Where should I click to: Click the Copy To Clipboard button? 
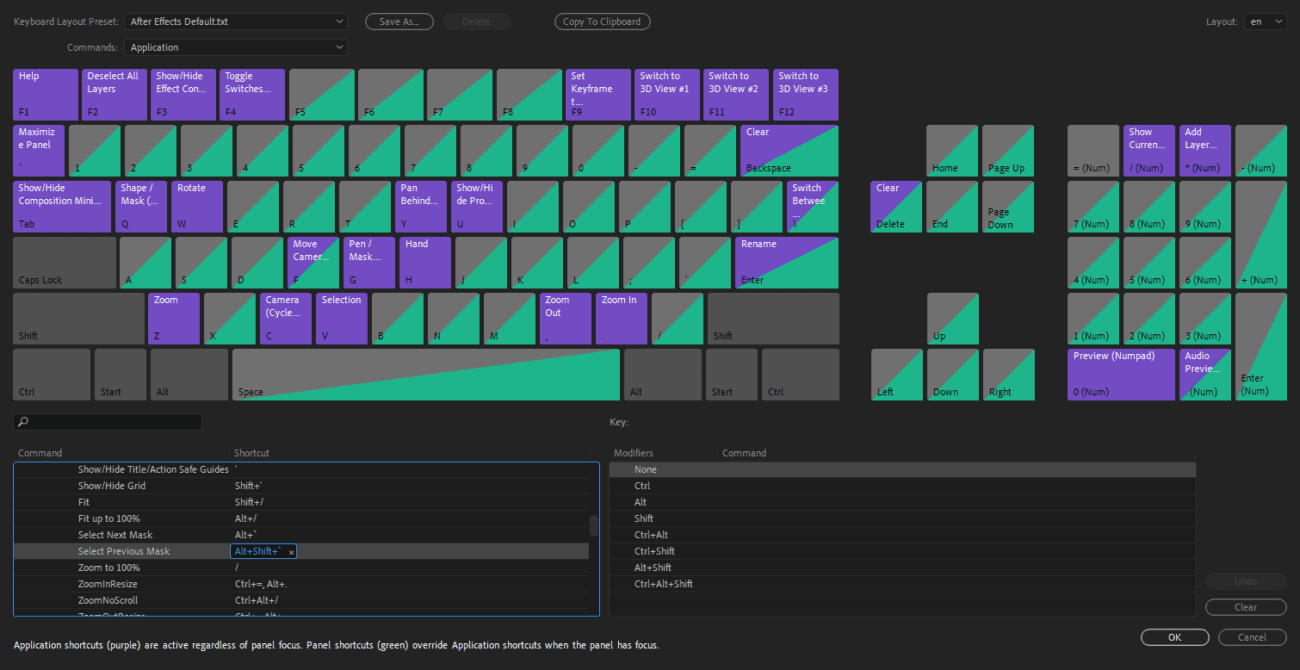click(x=602, y=21)
